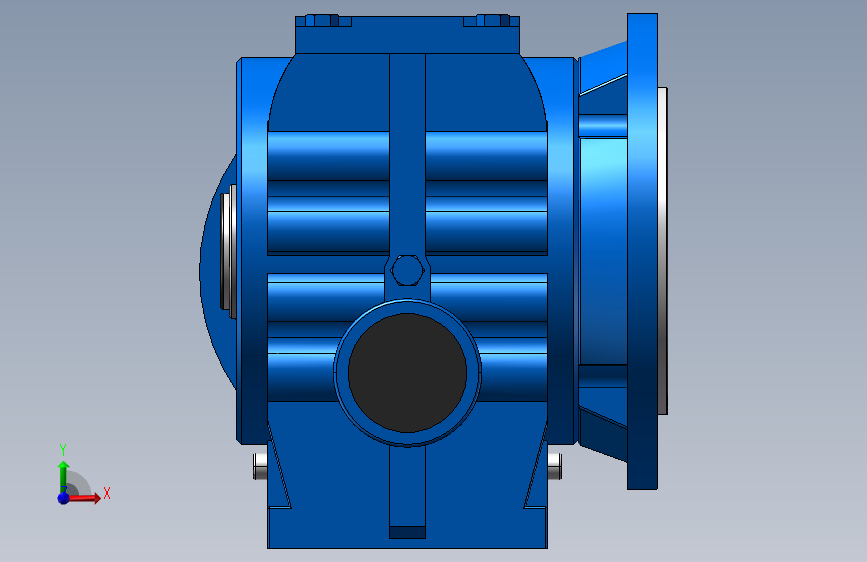Select the dark circular shaft bore face
This screenshot has width=867, height=562.
(408, 373)
